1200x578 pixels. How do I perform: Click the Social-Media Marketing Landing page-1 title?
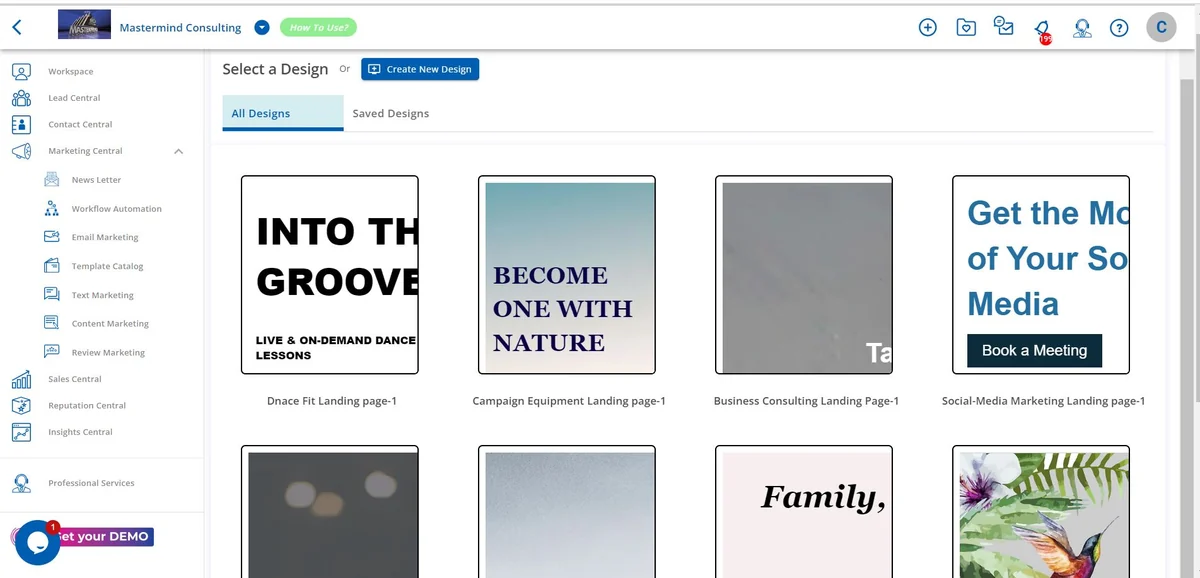(x=1043, y=401)
